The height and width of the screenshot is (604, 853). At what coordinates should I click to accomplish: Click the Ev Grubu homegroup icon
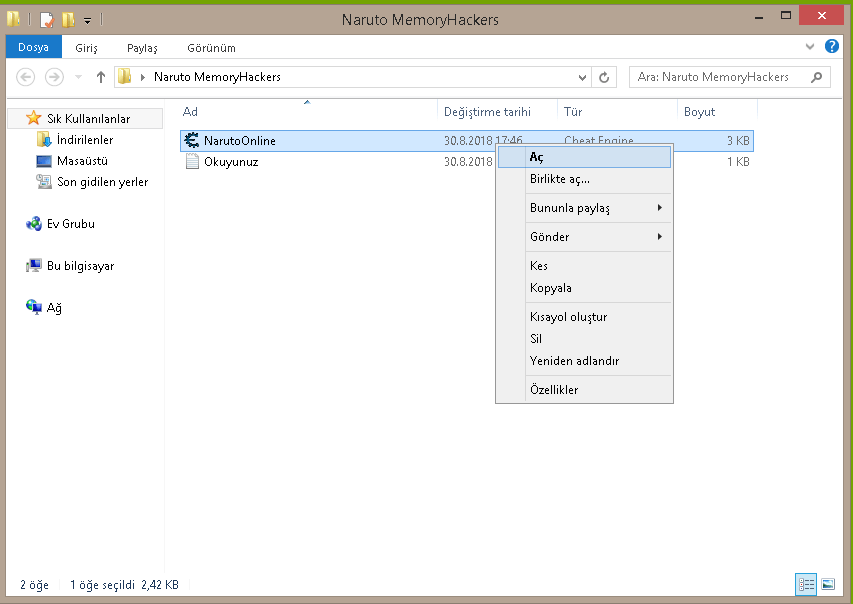click(x=34, y=224)
